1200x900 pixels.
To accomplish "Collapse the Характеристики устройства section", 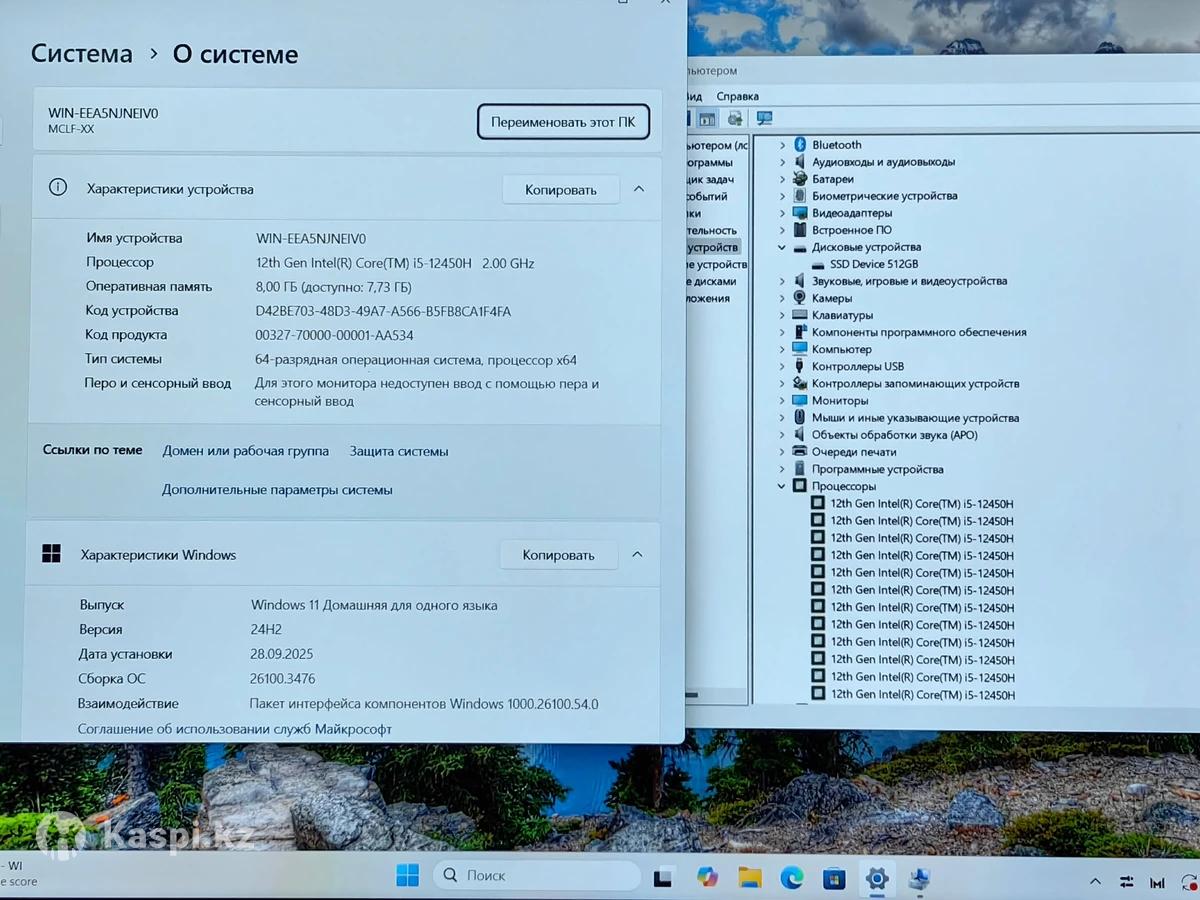I will tap(639, 189).
